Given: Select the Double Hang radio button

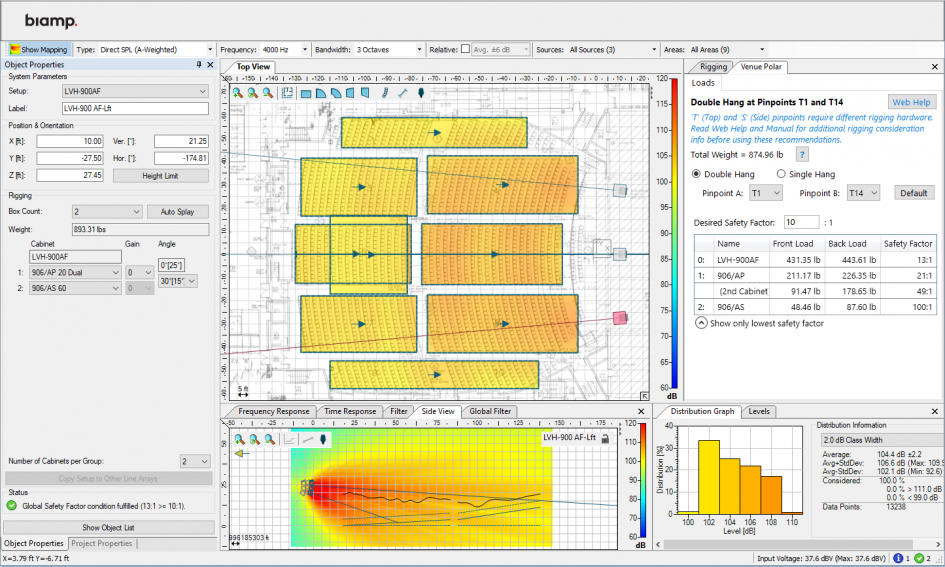Looking at the screenshot, I should (697, 174).
